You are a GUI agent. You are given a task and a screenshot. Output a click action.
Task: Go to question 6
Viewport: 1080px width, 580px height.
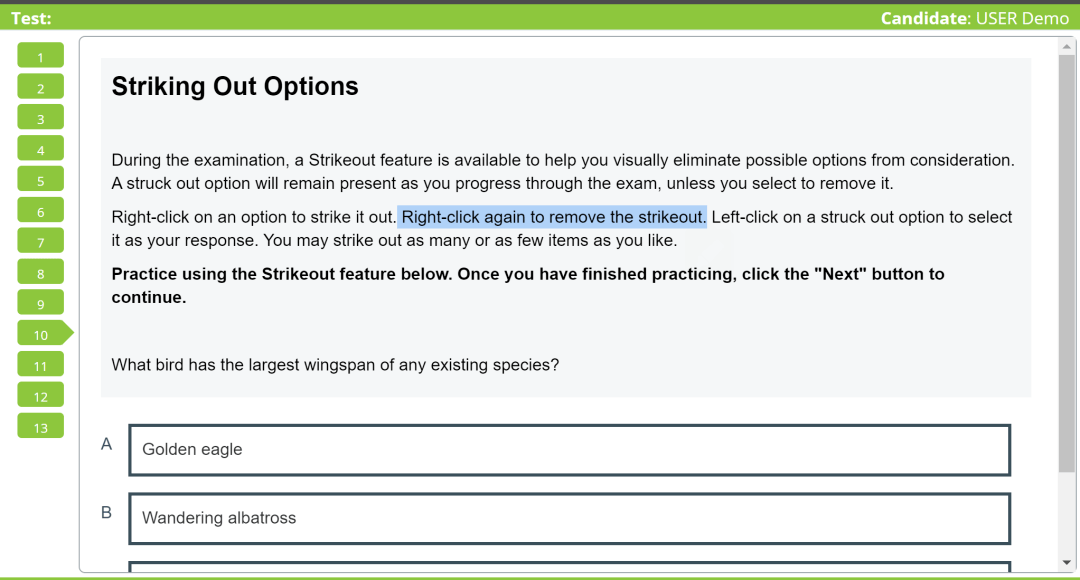coord(41,210)
